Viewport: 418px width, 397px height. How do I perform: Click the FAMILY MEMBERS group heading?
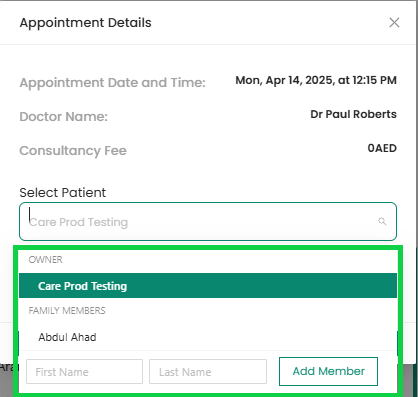(x=67, y=311)
